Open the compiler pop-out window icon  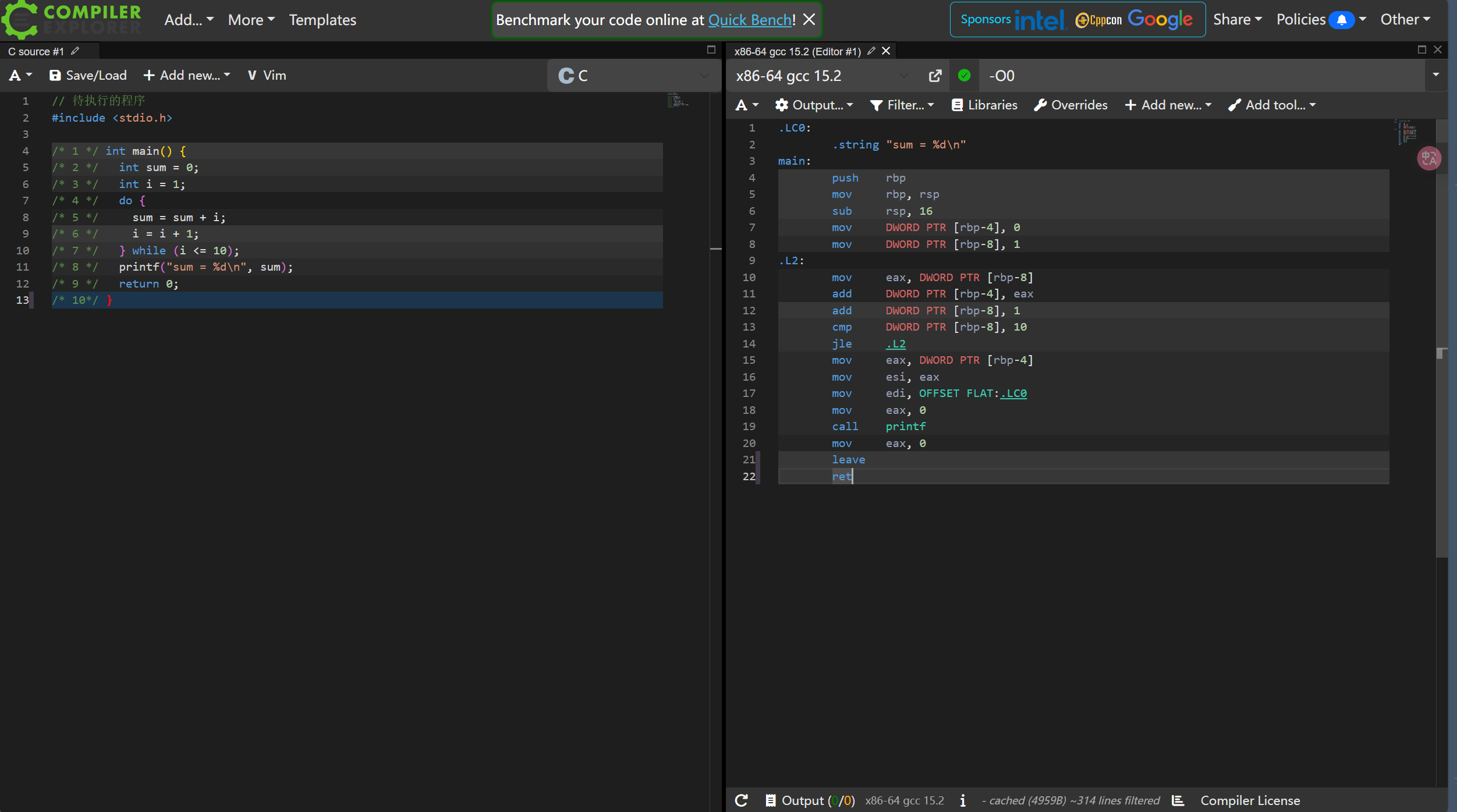[935, 76]
